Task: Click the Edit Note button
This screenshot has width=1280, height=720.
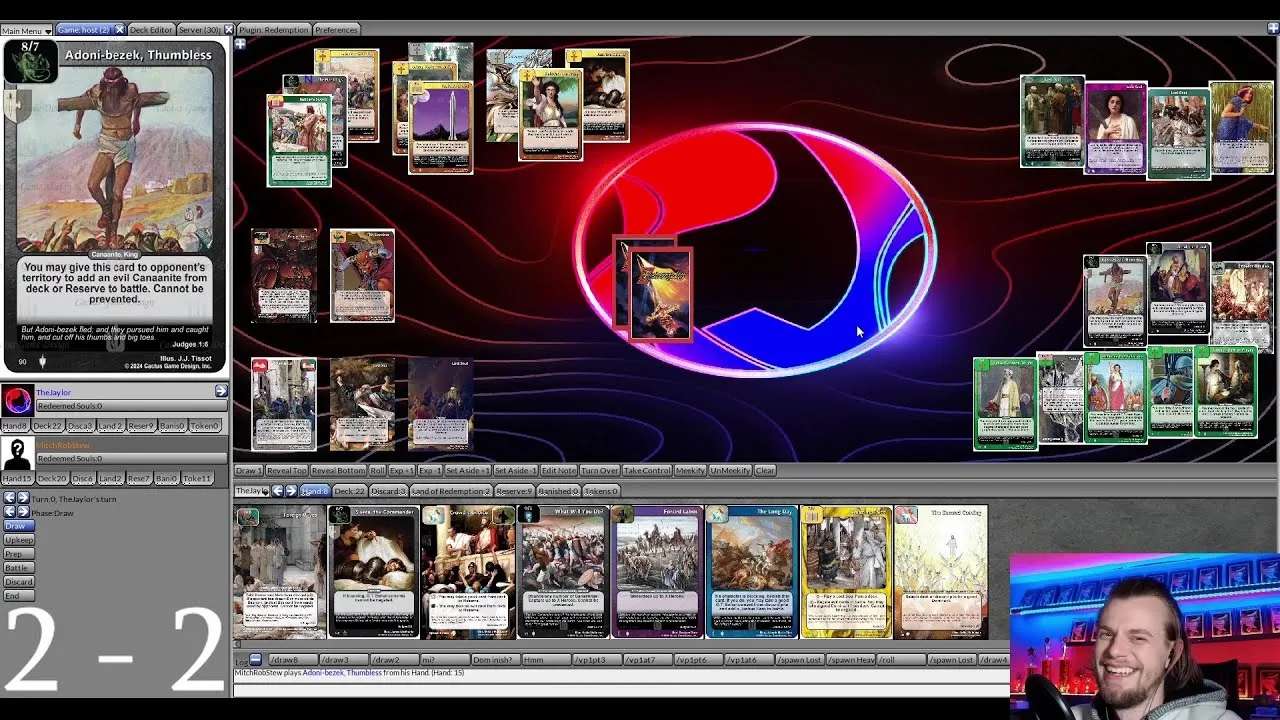Action: coord(558,470)
